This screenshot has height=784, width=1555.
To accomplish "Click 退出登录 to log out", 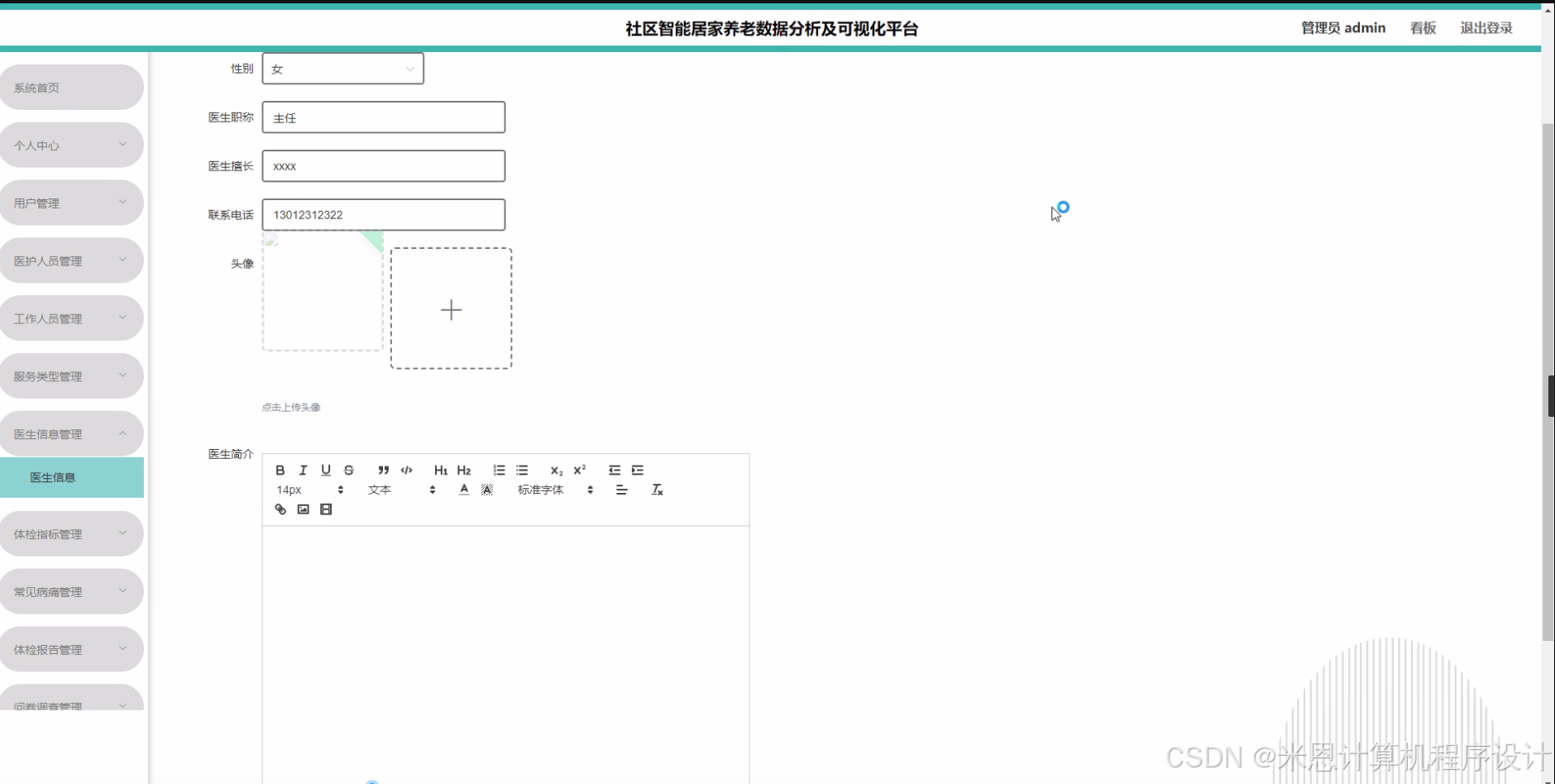I will pos(1485,27).
